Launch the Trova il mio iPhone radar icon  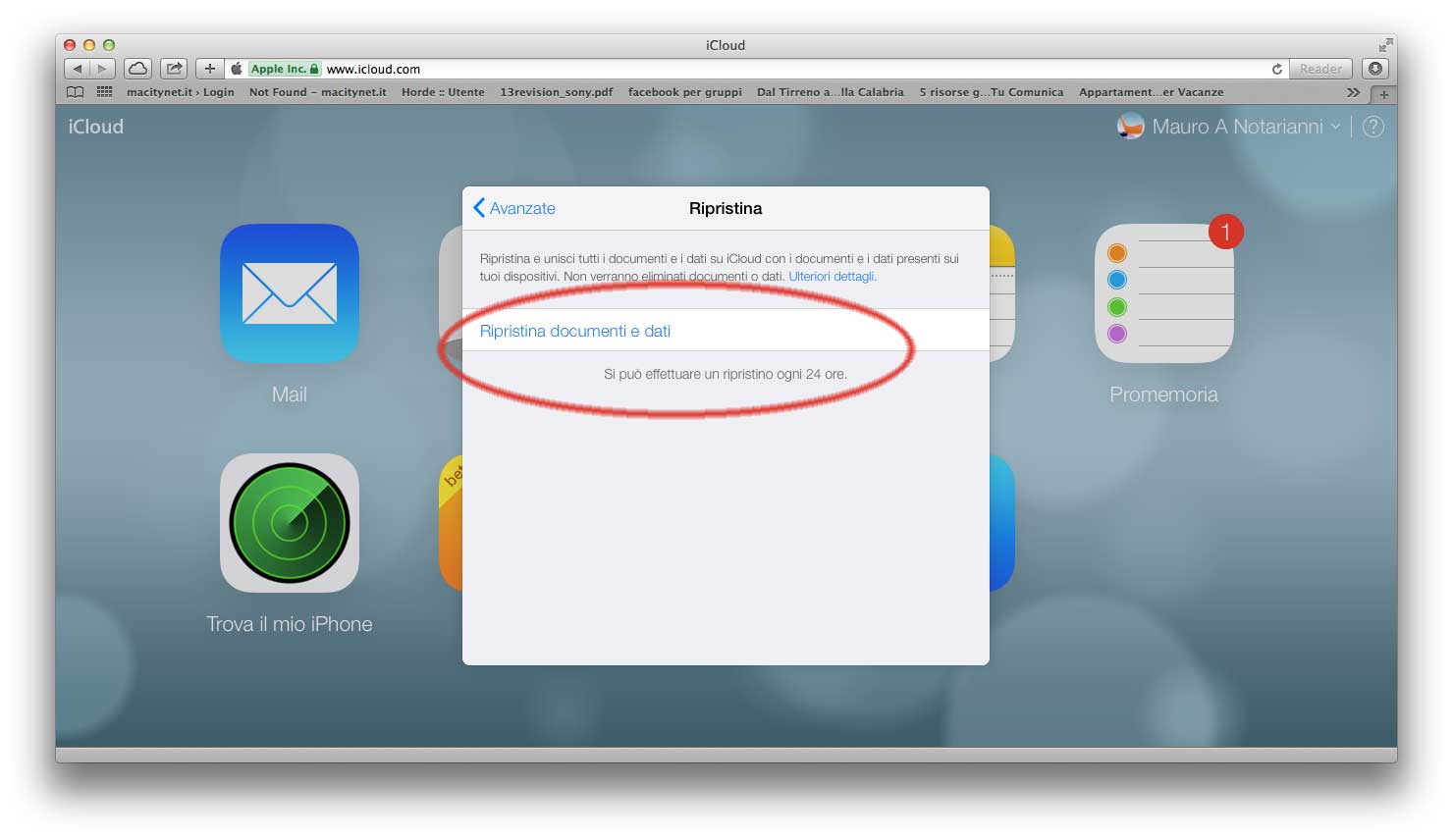point(290,523)
